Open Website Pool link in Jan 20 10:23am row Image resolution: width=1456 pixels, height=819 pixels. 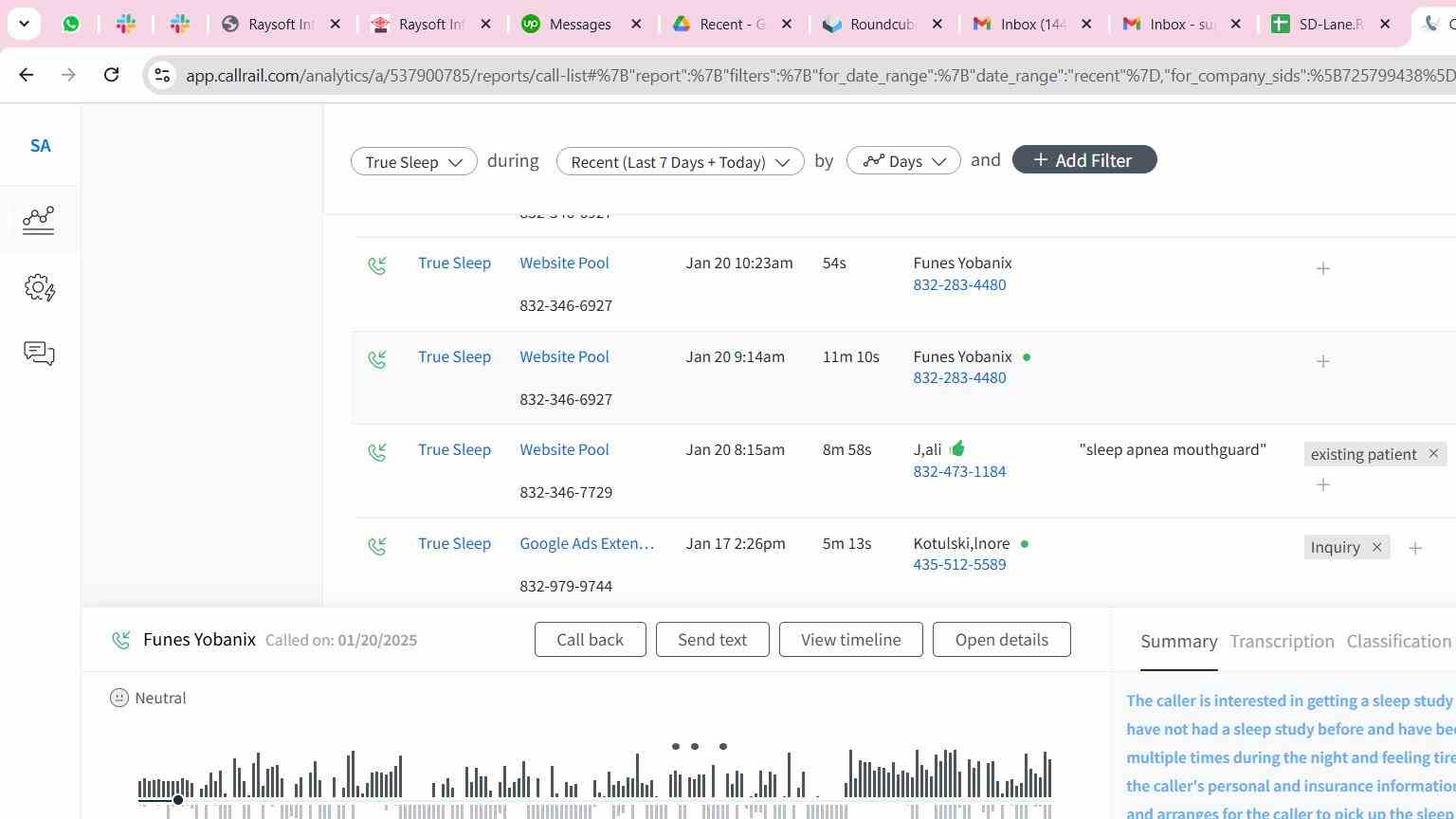click(564, 263)
